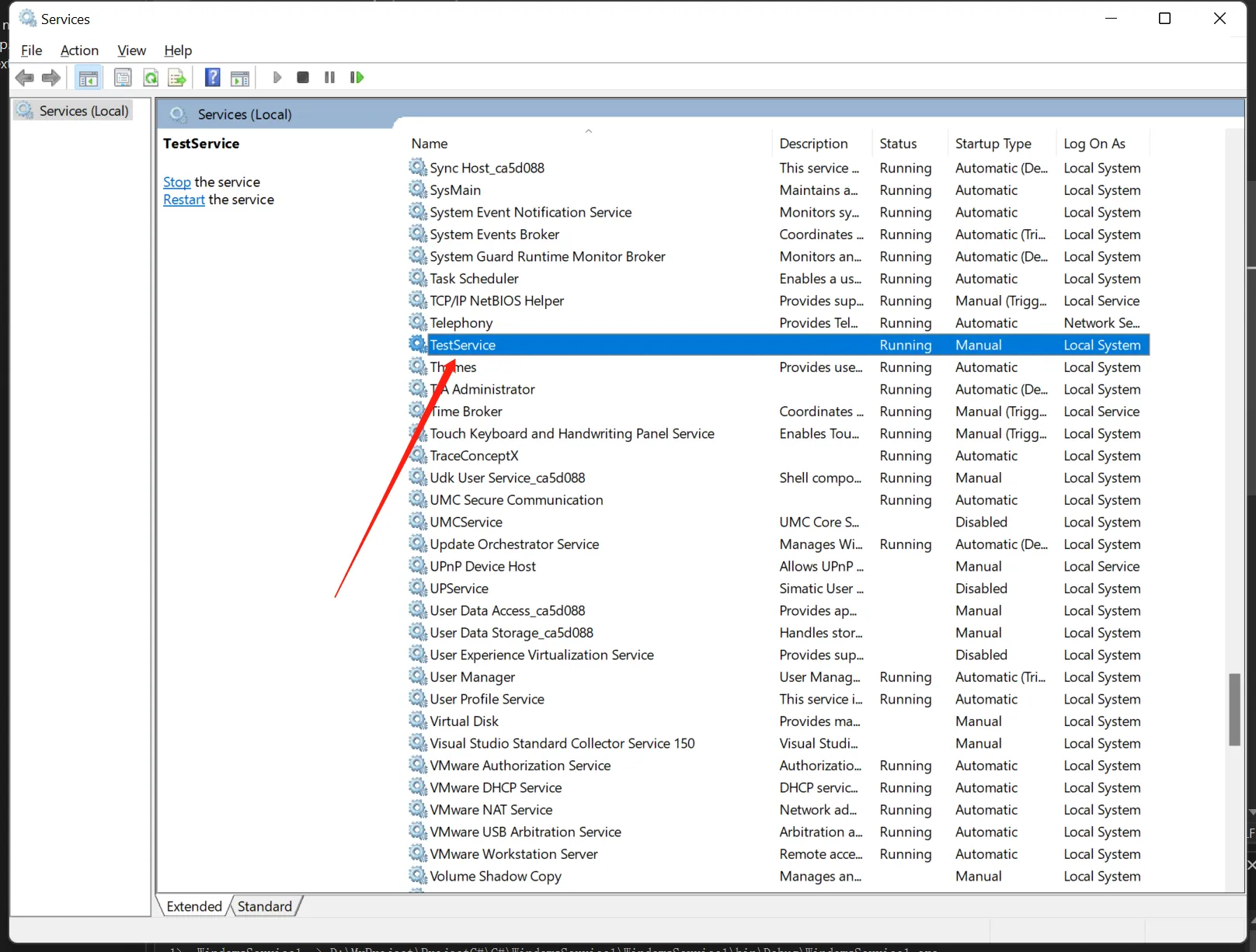Click the vertical scrollbar thumb of services list
1256x952 pixels.
[x=1234, y=710]
